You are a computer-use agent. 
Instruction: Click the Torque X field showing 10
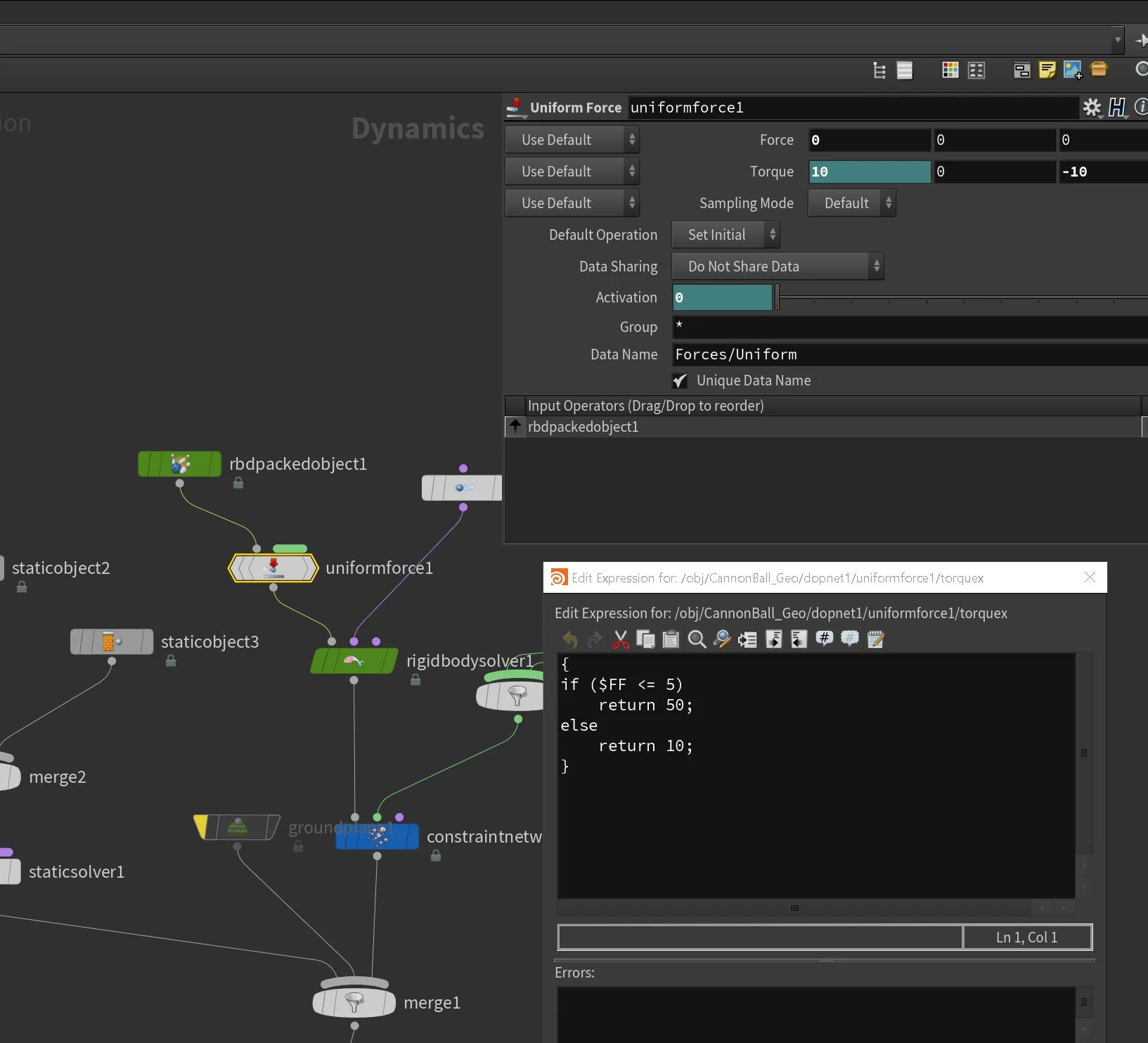(870, 172)
